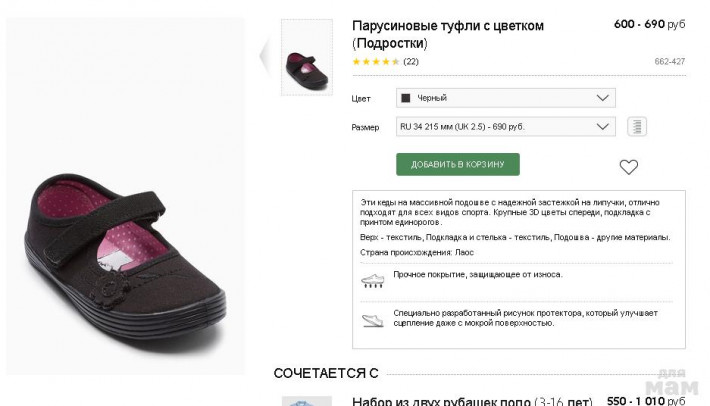Click the Сочетается с section heading

coord(326,373)
